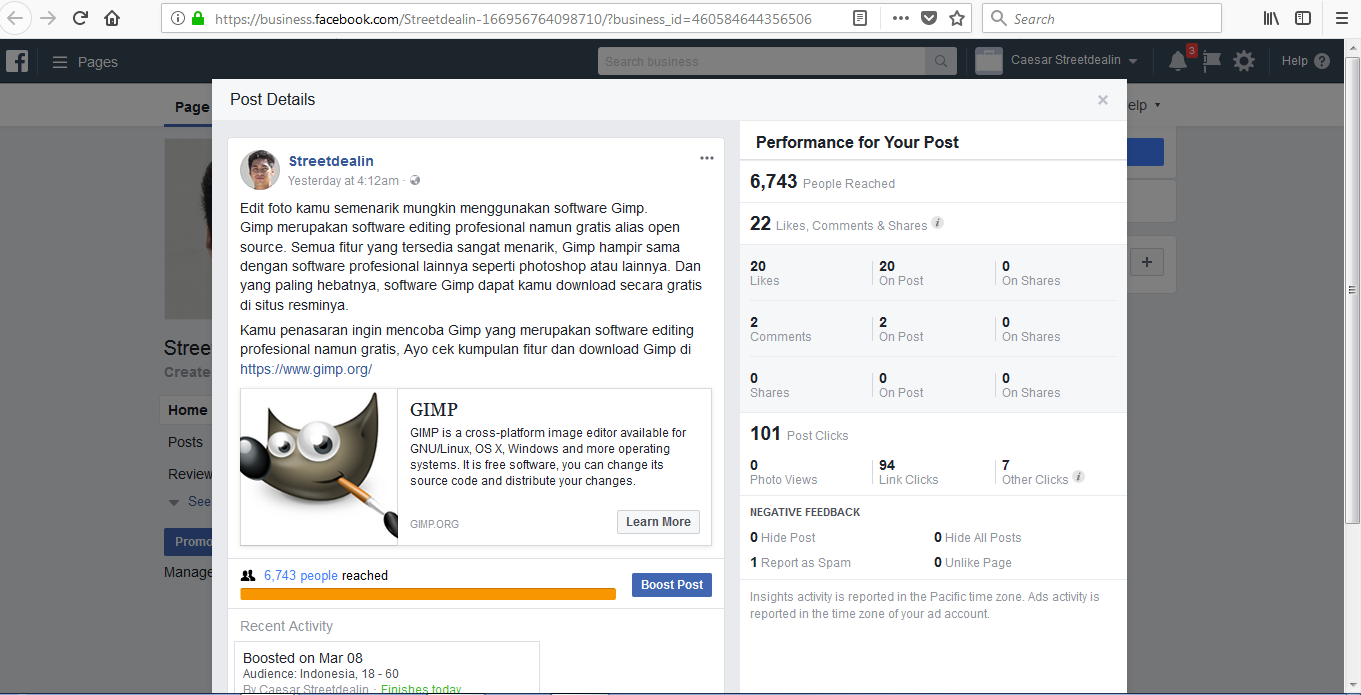
Task: Click public globe icon beside timestamp
Action: pyautogui.click(x=415, y=181)
